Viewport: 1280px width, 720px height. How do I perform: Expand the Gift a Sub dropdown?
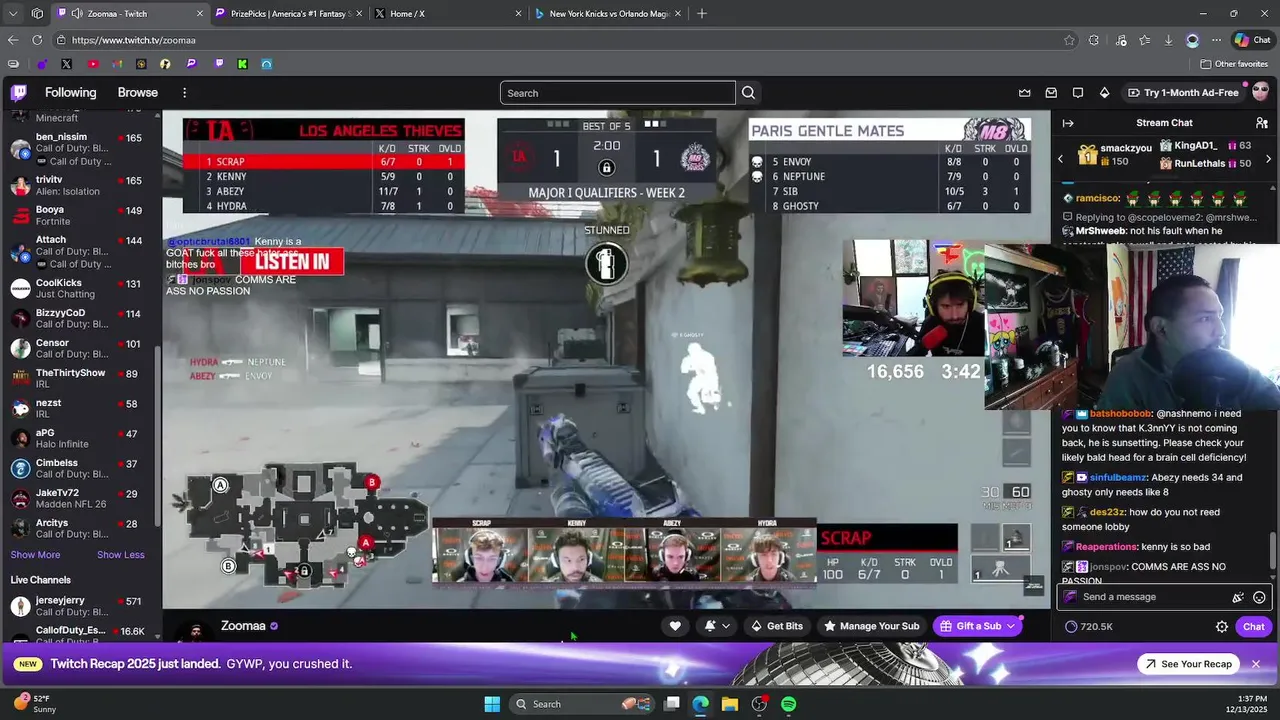1011,626
